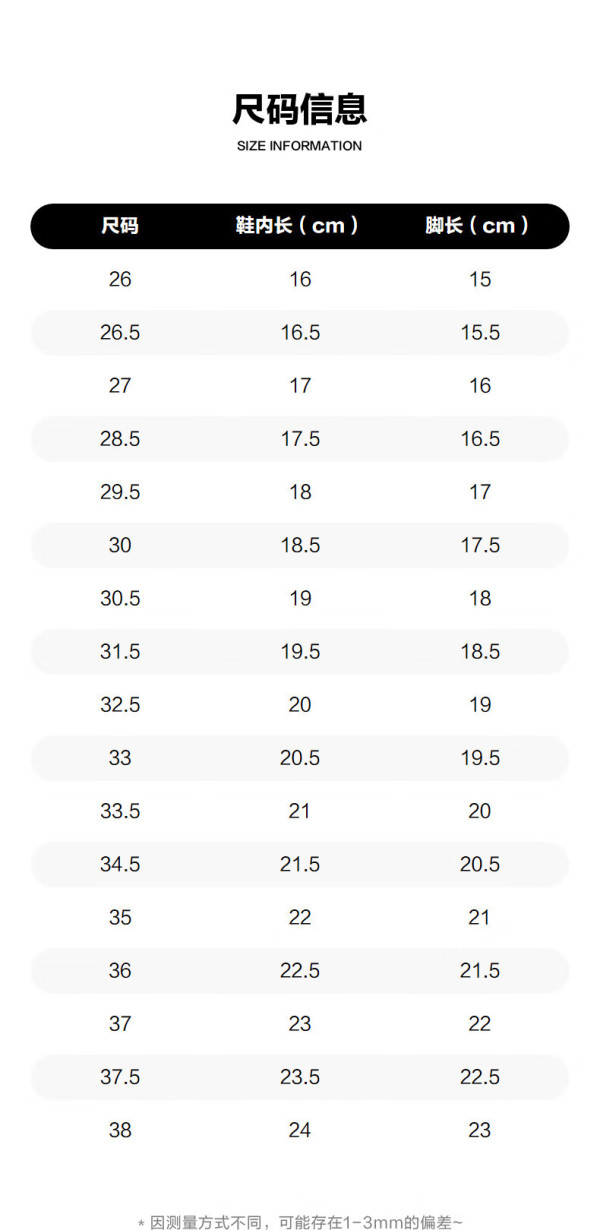Click size 33.5 cell

[120, 811]
